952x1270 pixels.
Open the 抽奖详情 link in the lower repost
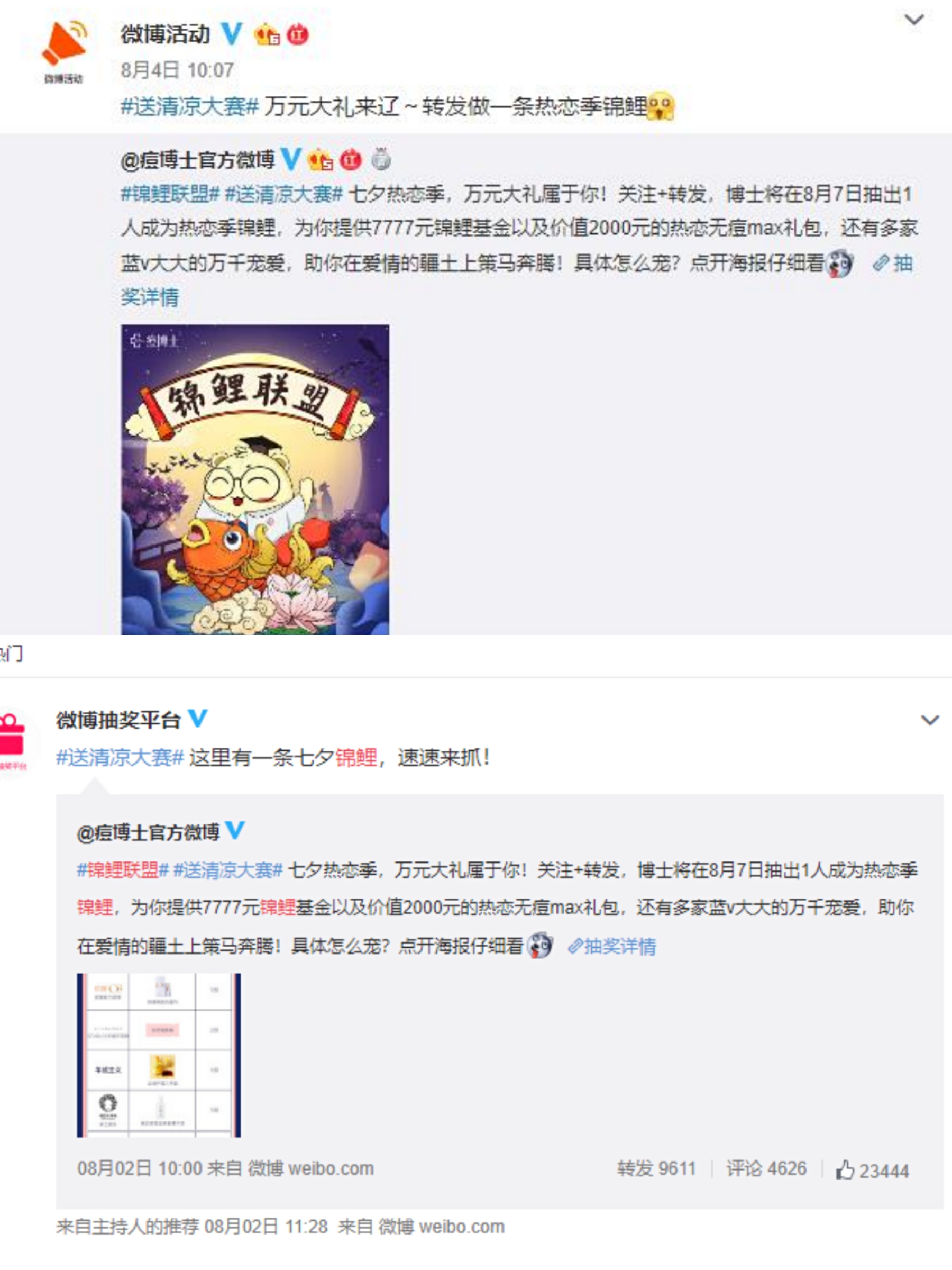612,946
